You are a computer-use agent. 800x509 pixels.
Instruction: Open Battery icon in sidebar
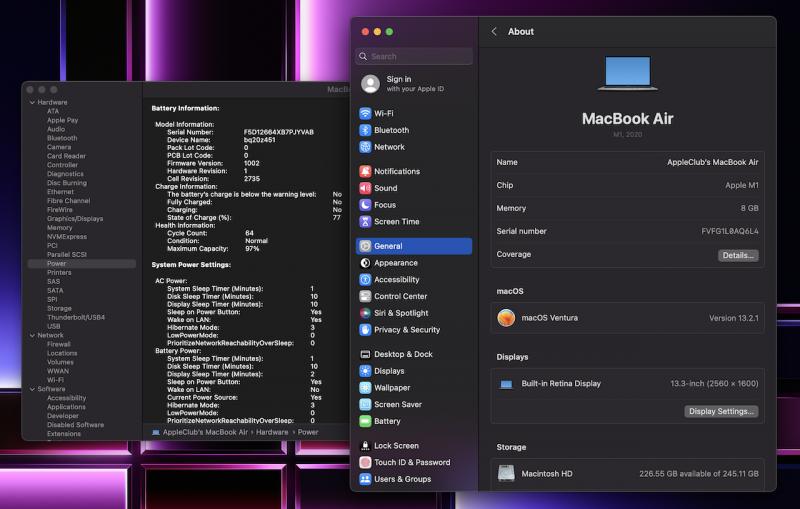365,421
